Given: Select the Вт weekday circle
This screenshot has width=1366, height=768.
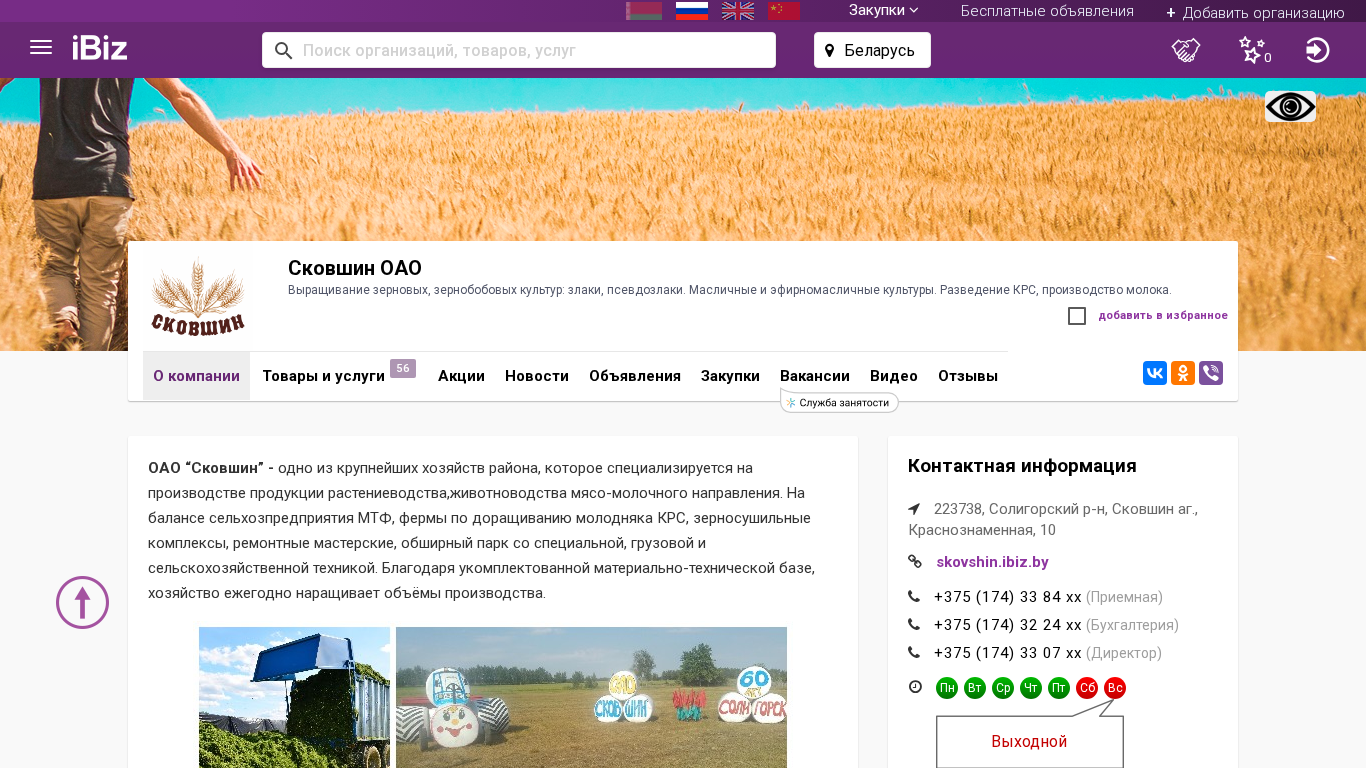Looking at the screenshot, I should tap(975, 688).
